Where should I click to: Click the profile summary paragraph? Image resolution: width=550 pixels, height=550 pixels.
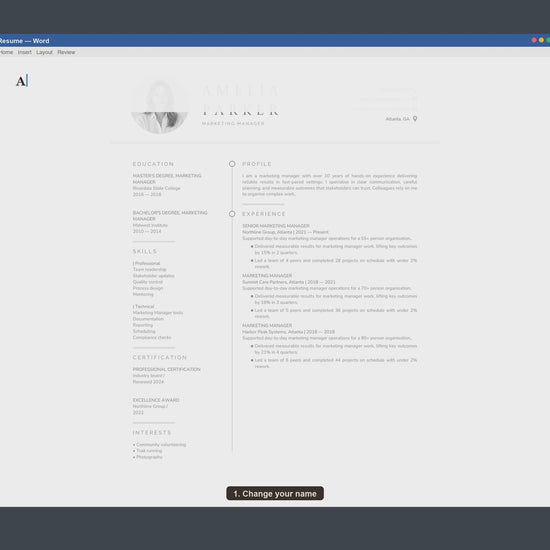click(329, 185)
